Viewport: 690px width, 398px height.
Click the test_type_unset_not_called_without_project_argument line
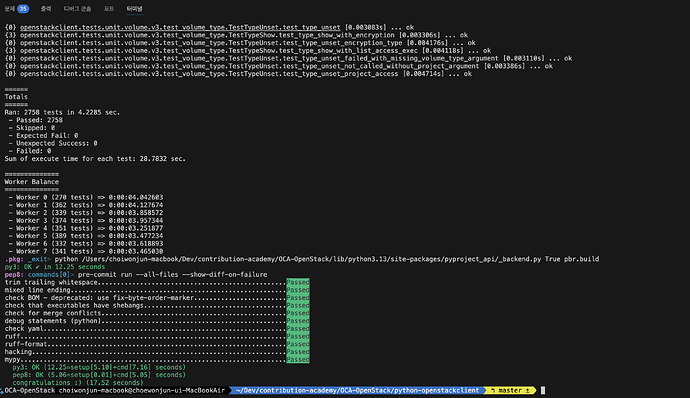point(279,66)
